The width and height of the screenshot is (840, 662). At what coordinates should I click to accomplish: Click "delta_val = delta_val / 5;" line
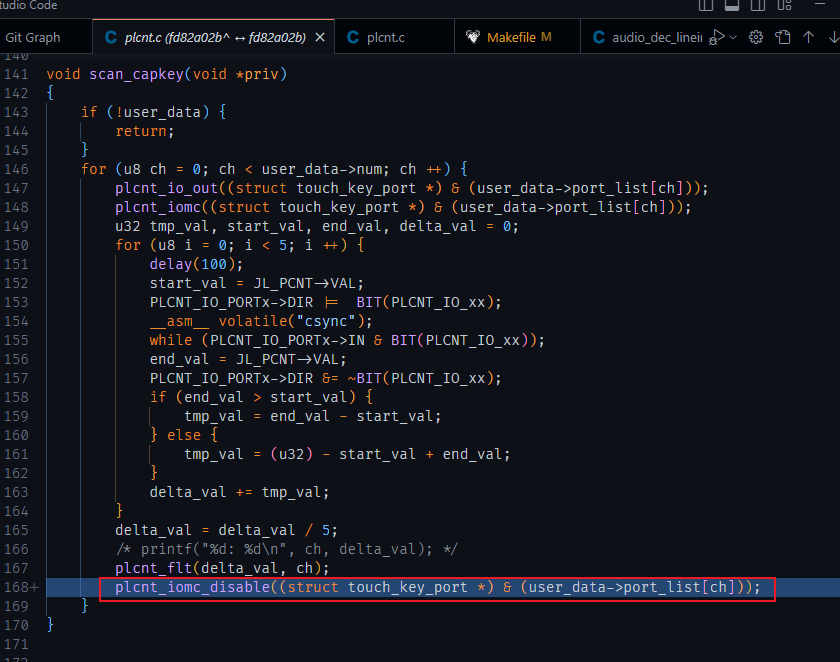click(x=227, y=531)
